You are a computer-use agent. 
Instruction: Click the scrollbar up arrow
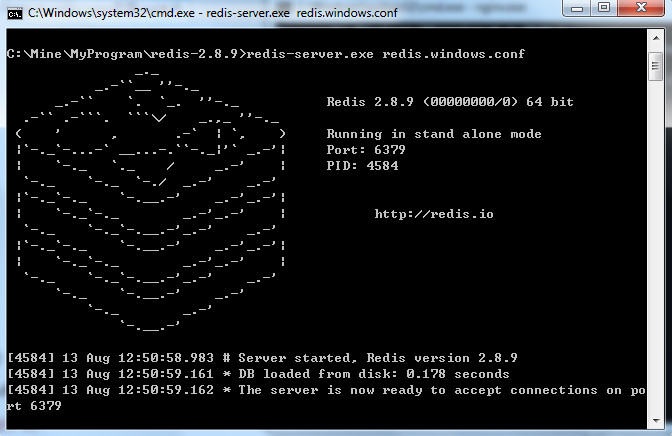point(656,38)
